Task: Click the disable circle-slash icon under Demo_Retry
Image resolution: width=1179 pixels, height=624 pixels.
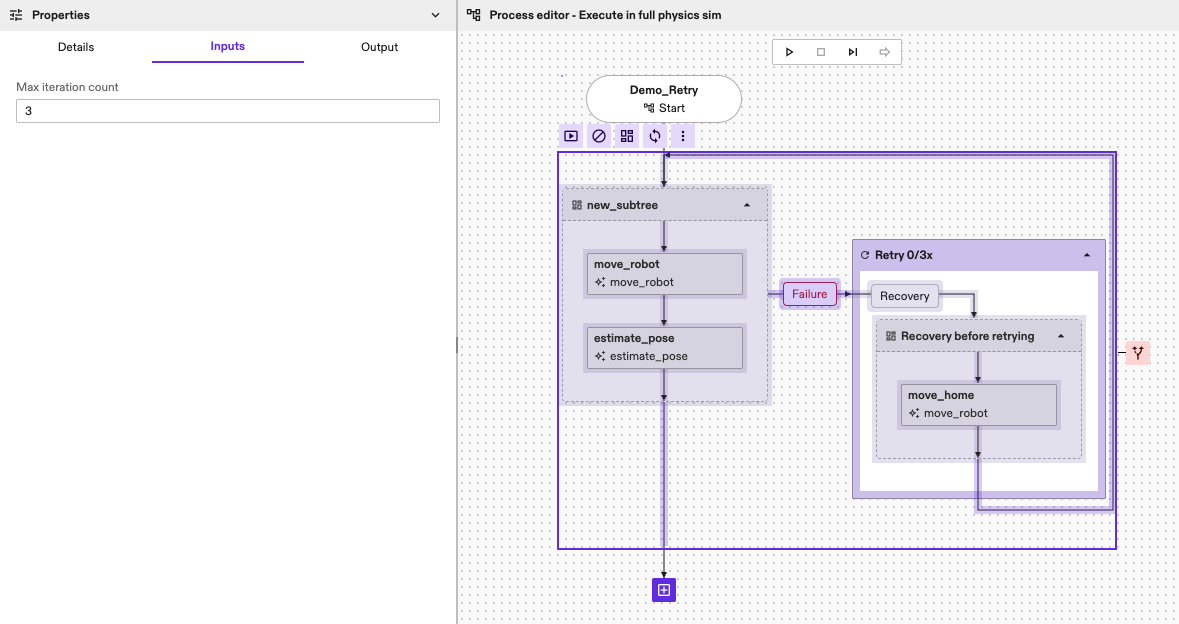Action: click(599, 136)
